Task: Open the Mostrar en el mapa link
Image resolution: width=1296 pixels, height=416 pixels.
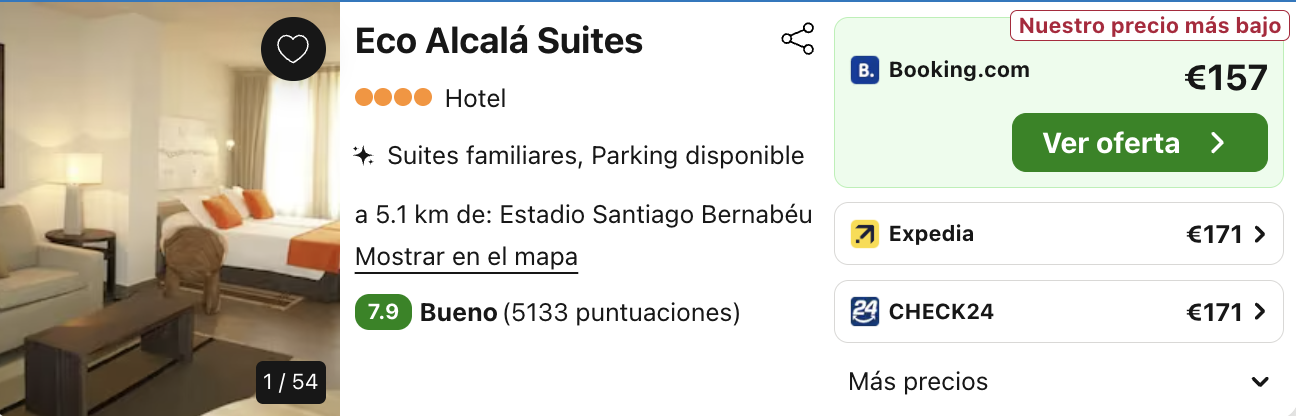Action: click(x=467, y=257)
